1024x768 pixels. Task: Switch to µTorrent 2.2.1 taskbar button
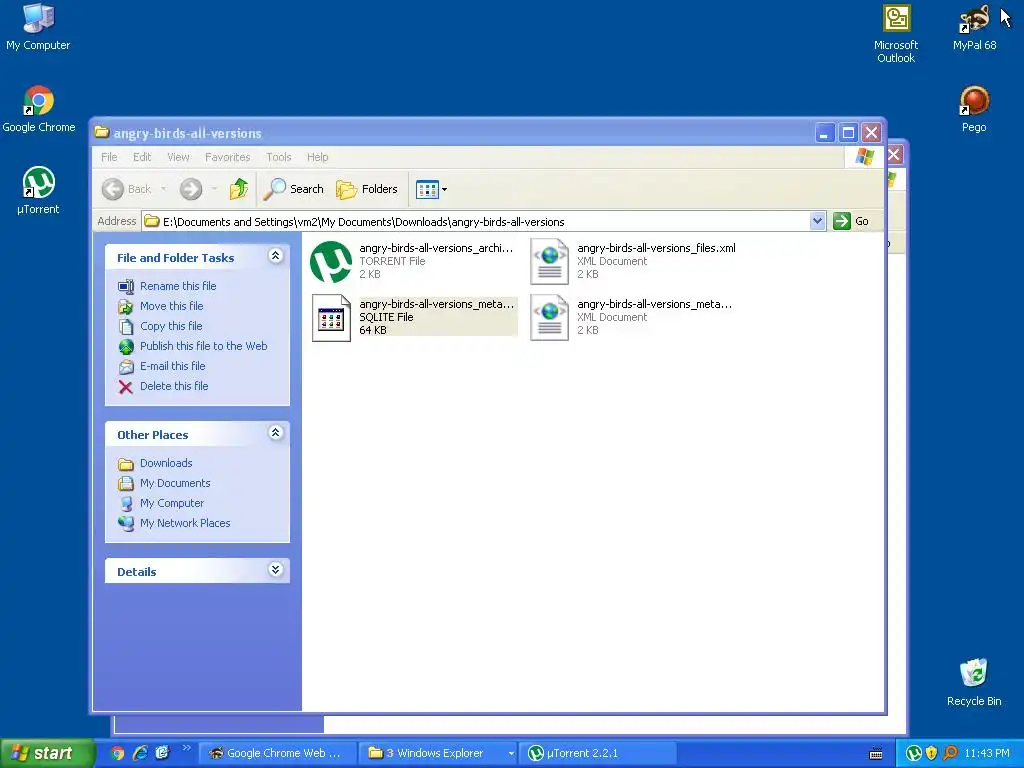598,753
